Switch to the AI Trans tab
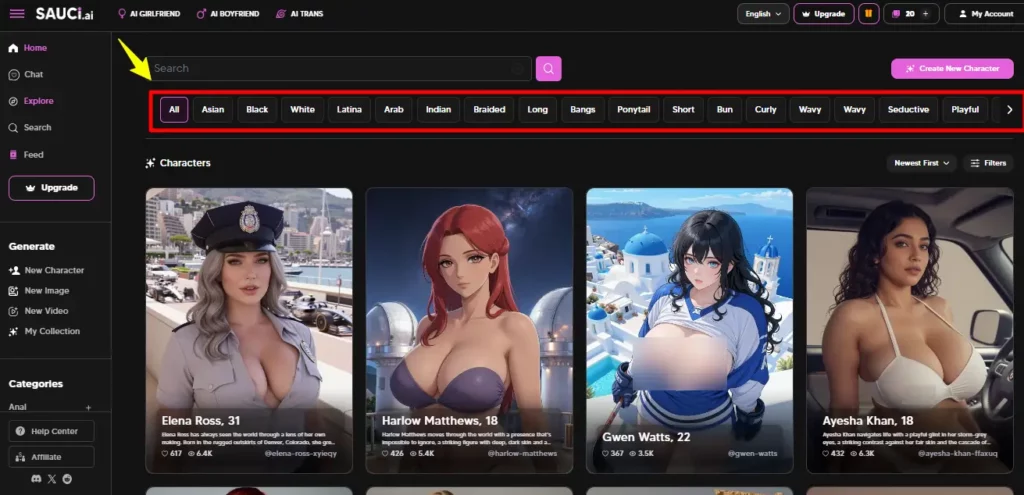Screen dimensions: 1024x495 pos(300,14)
